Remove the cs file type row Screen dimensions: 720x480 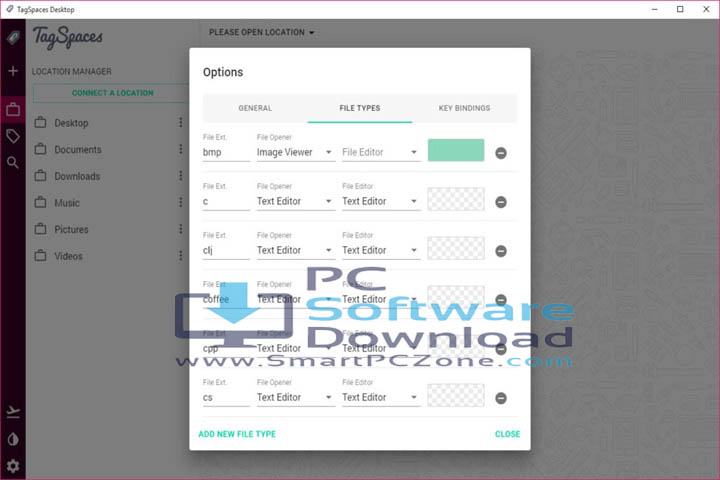click(x=501, y=398)
